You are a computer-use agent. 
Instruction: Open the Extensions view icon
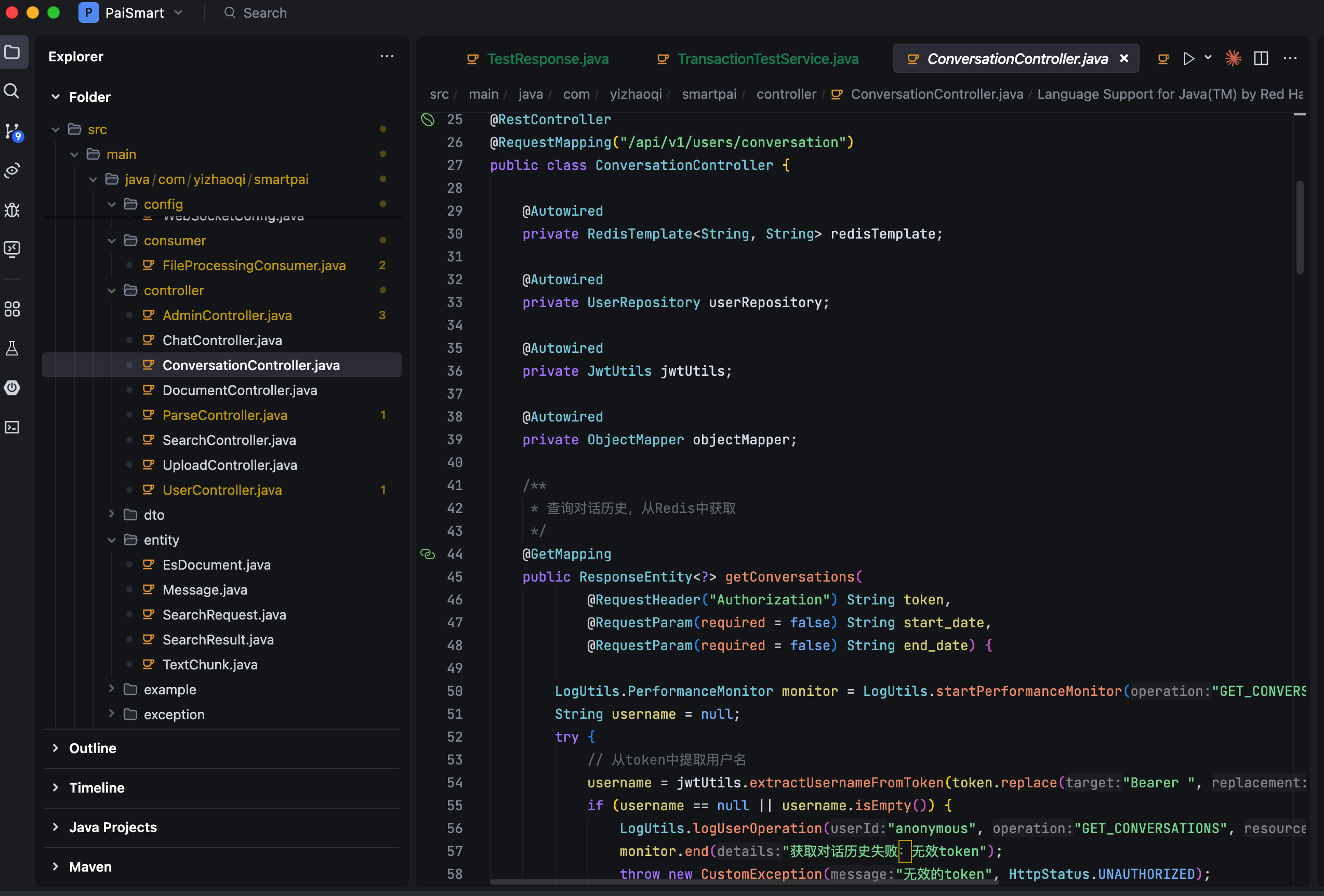tap(12, 309)
